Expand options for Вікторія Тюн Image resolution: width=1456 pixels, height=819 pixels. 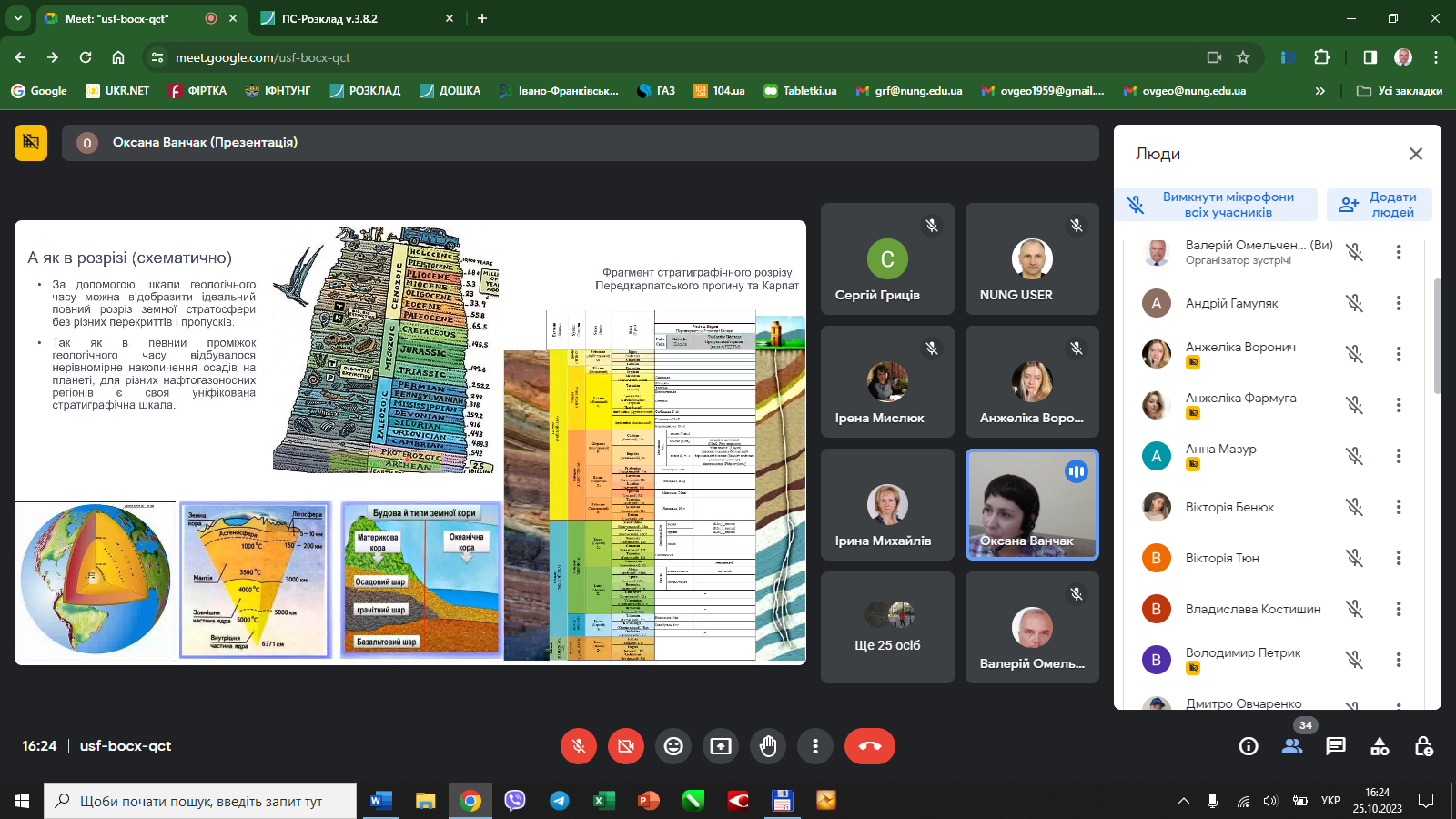pos(1399,558)
